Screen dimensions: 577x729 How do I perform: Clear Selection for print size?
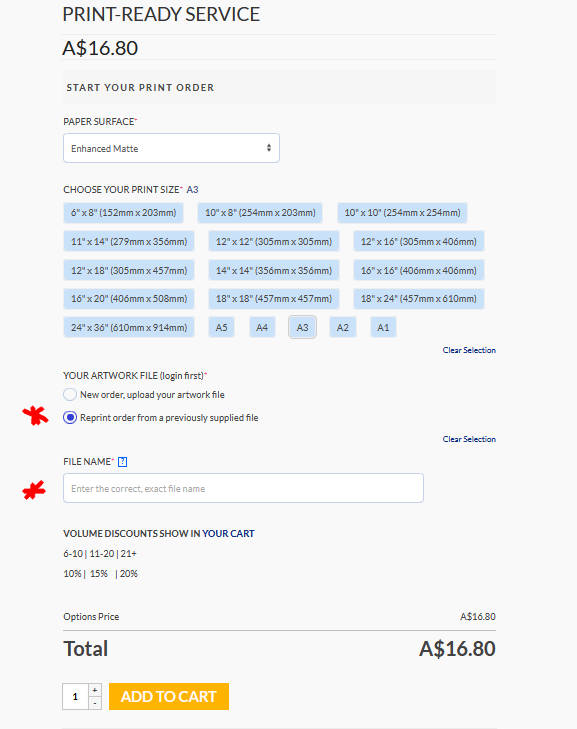(x=469, y=350)
